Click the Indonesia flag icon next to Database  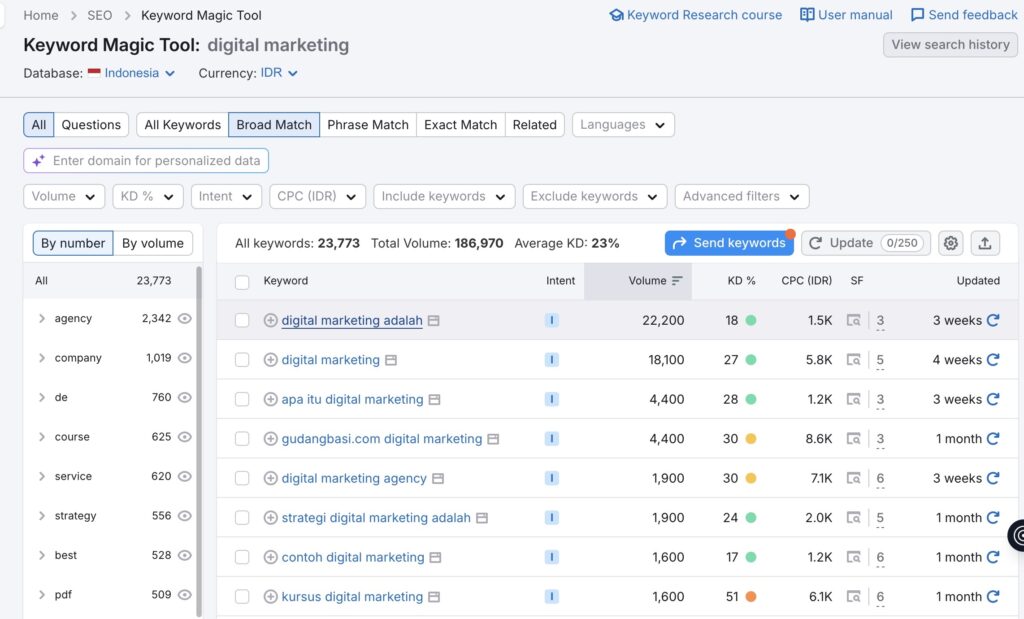coord(94,72)
